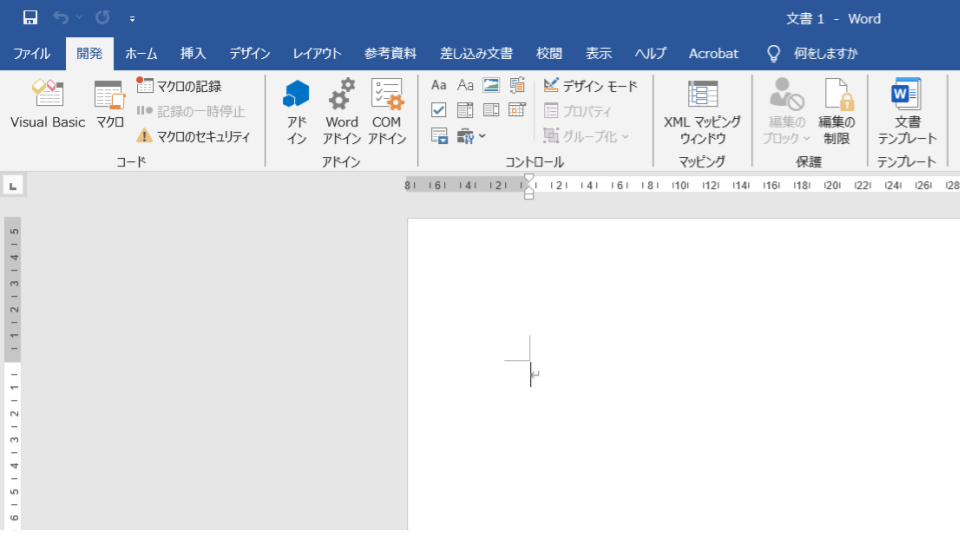
Task: Switch to the ホーム (Home) tab
Action: pos(141,54)
